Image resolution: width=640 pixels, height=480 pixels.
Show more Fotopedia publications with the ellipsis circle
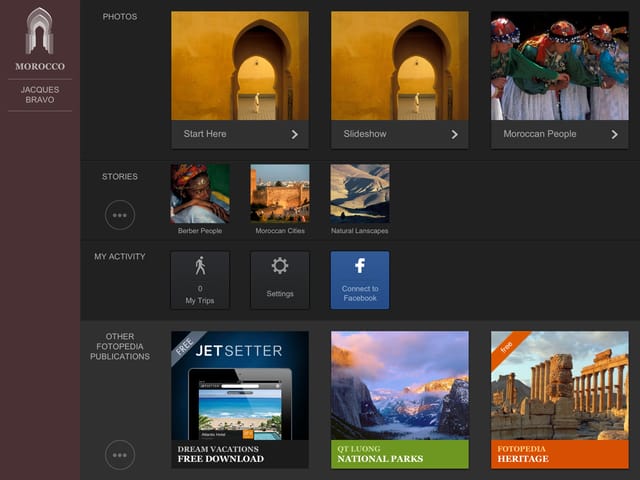click(x=120, y=455)
